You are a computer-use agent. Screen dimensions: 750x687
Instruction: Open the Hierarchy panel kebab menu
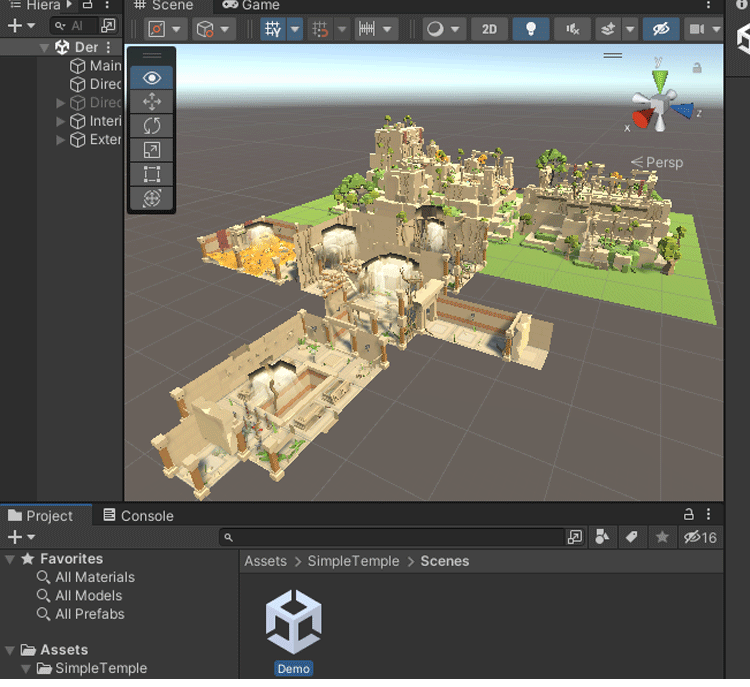[x=107, y=5]
